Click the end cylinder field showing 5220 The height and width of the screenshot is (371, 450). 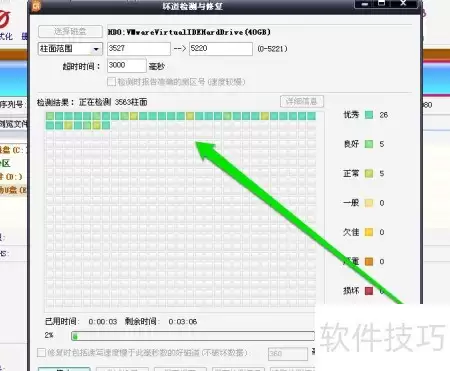click(x=221, y=49)
